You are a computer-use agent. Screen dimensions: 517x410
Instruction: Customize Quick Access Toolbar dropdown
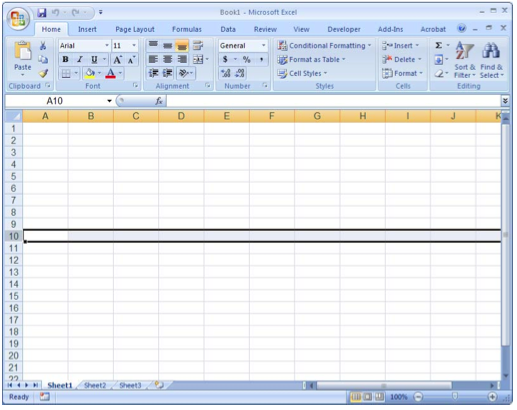100,13
